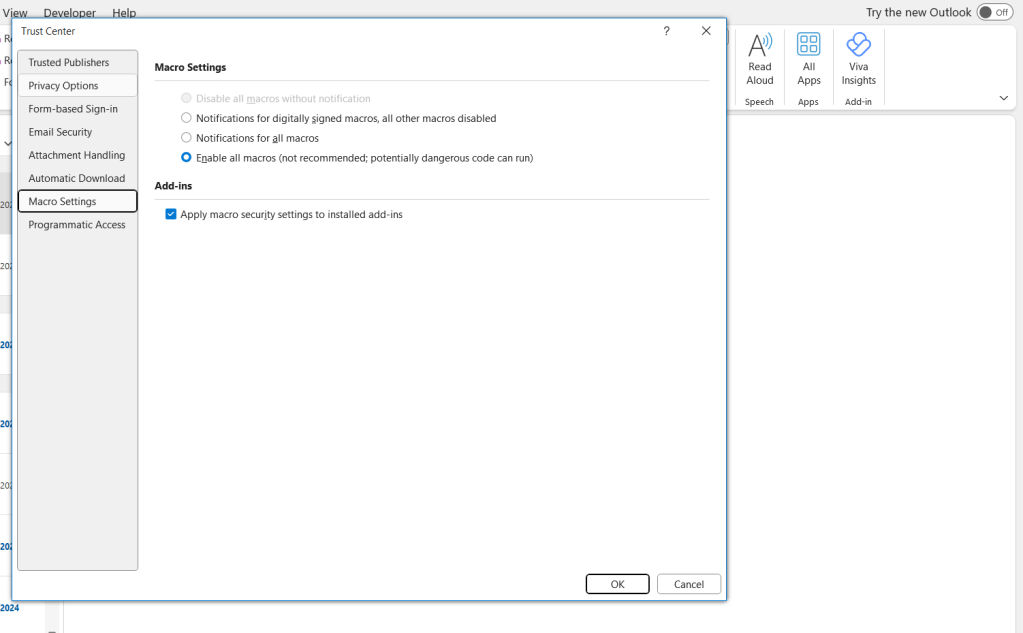
Task: Click the Trust Center help question mark
Action: click(667, 32)
